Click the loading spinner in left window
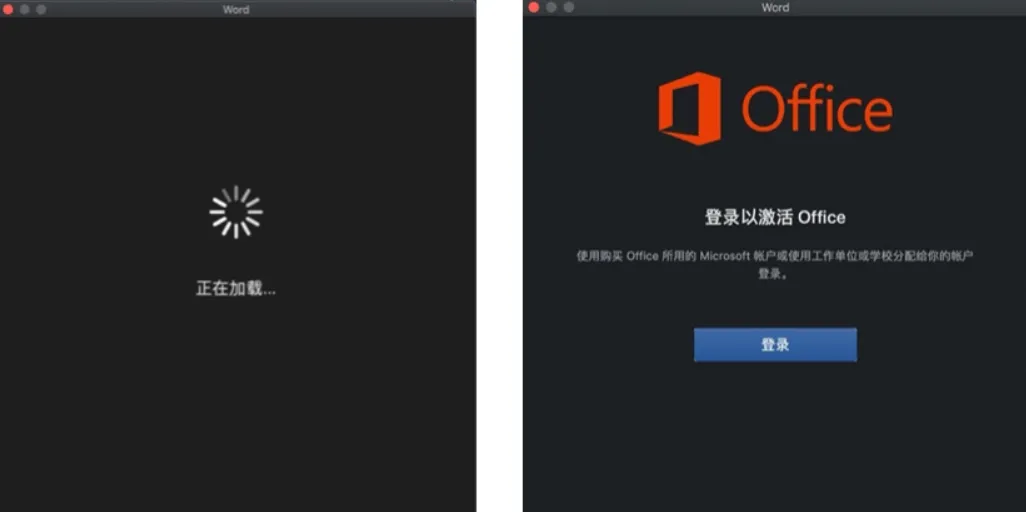This screenshot has height=512, width=1026. [x=236, y=212]
